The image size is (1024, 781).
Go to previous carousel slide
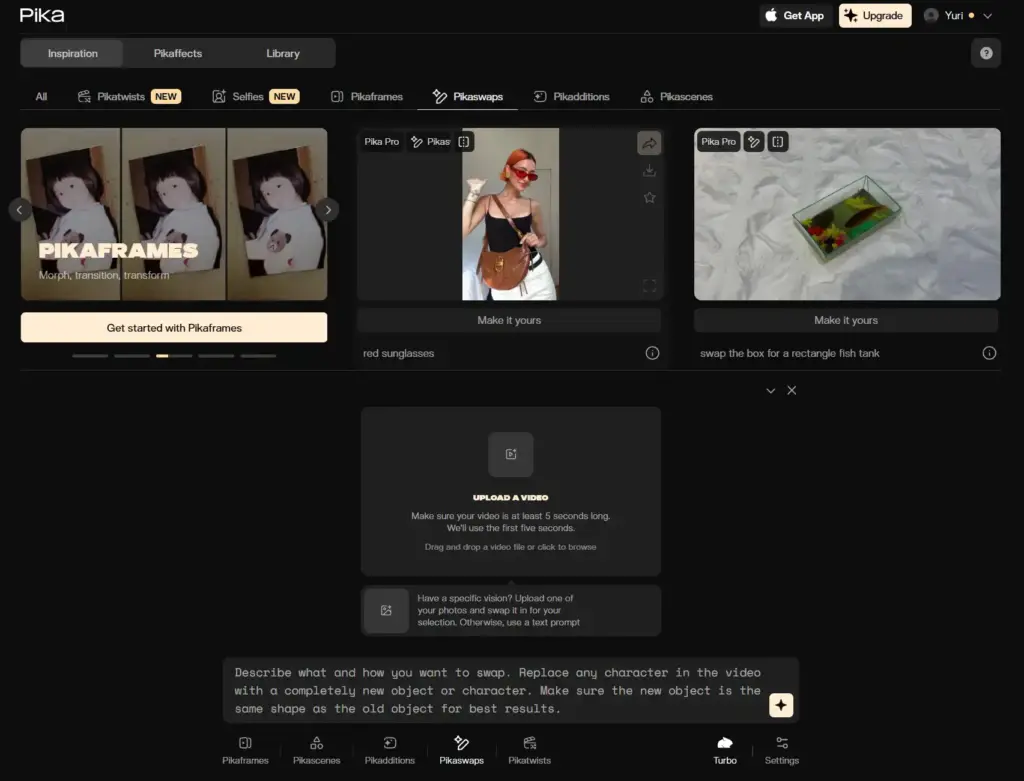point(20,210)
